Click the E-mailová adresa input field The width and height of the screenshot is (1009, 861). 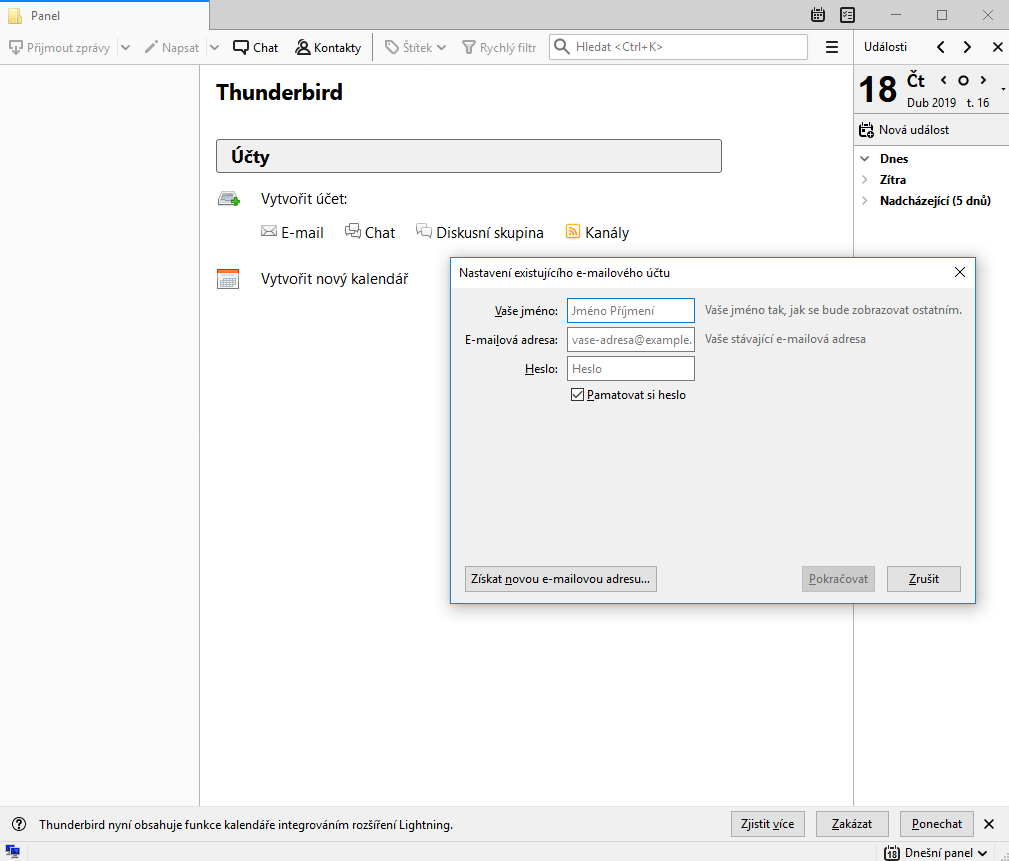(631, 339)
